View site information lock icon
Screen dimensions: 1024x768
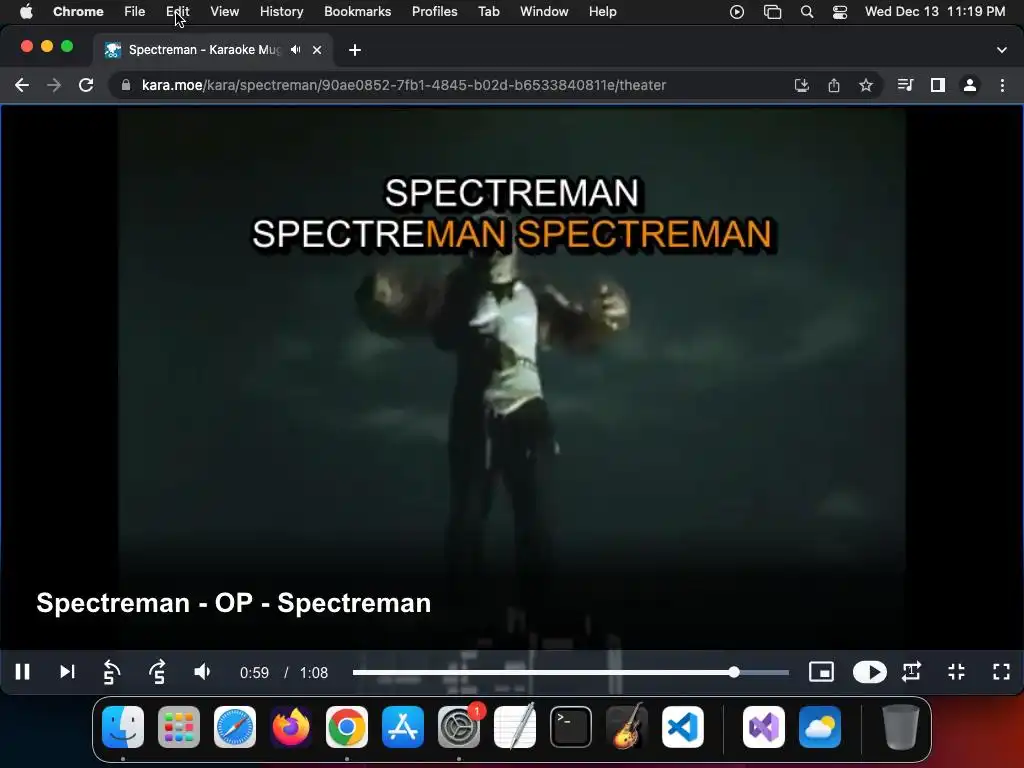tap(126, 86)
